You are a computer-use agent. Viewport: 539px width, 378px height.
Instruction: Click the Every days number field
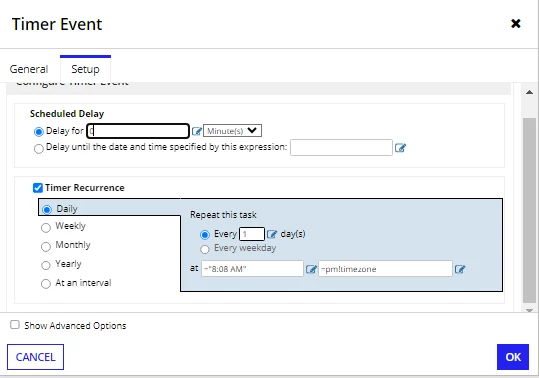(252, 234)
